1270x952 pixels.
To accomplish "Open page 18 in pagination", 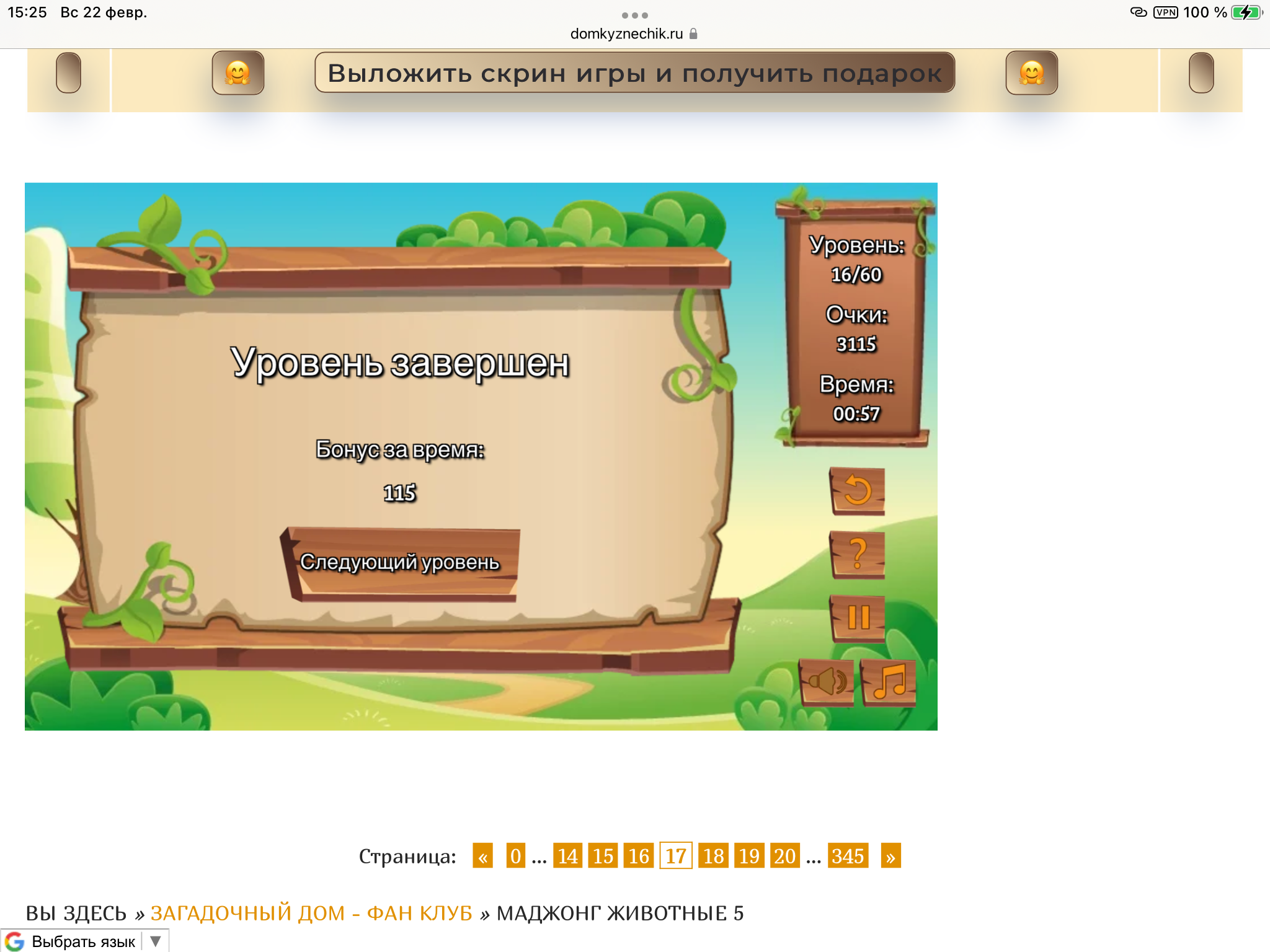I will pyautogui.click(x=713, y=856).
